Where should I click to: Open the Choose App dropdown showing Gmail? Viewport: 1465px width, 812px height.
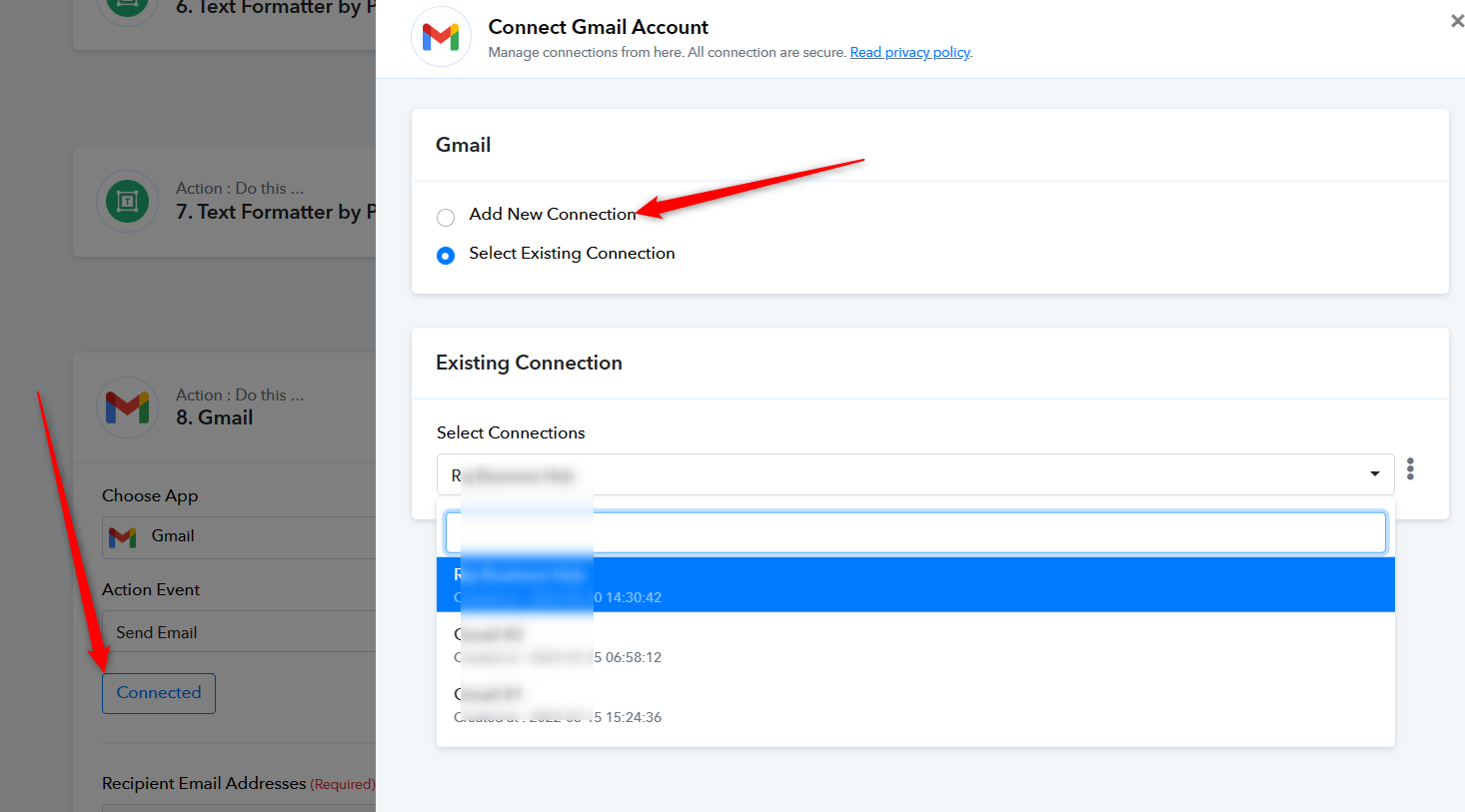click(x=239, y=537)
